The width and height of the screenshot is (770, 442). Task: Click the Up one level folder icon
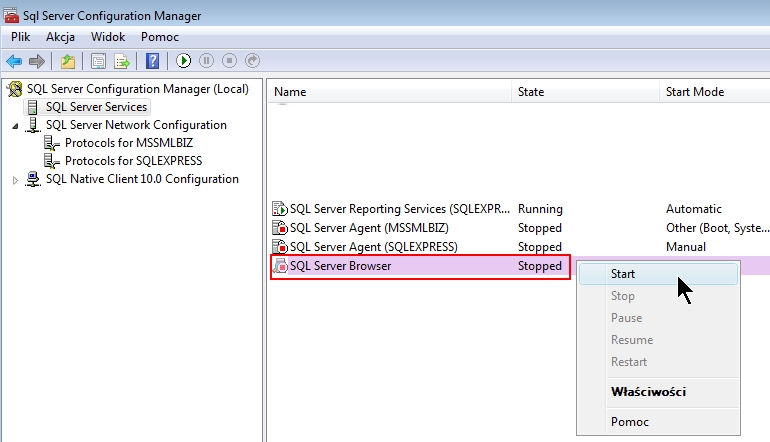[x=68, y=61]
